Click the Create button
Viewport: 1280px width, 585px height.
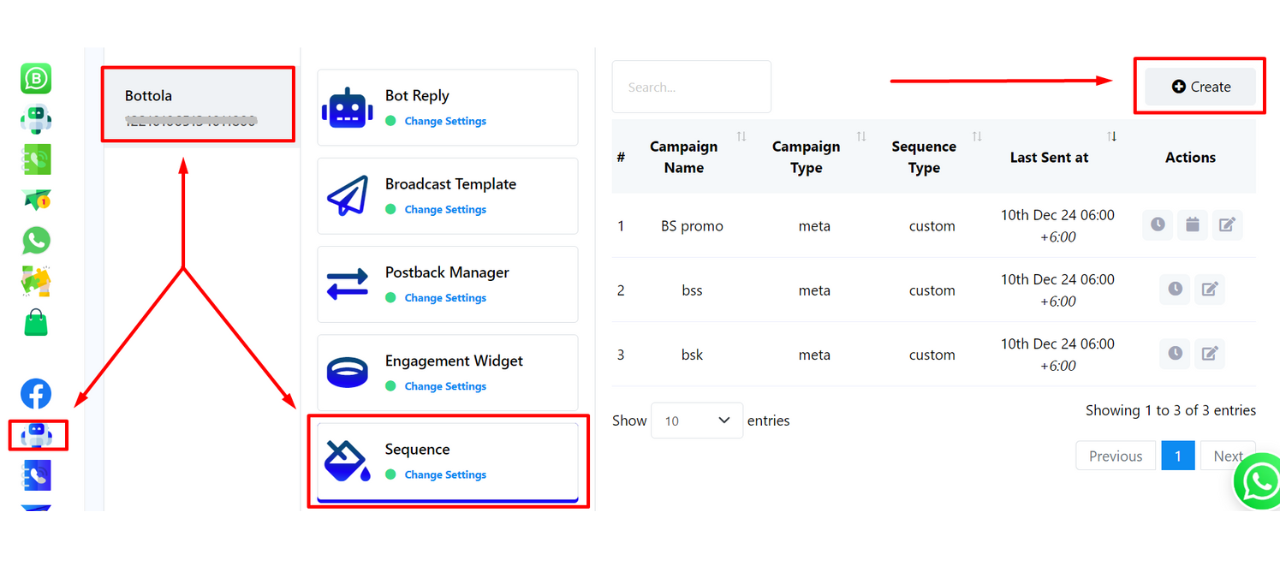coord(1200,87)
